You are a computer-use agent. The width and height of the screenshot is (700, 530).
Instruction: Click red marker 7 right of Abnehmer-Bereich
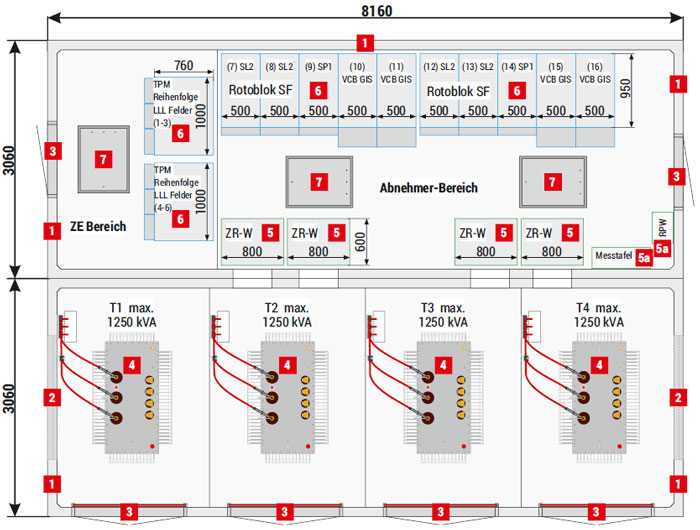click(552, 182)
